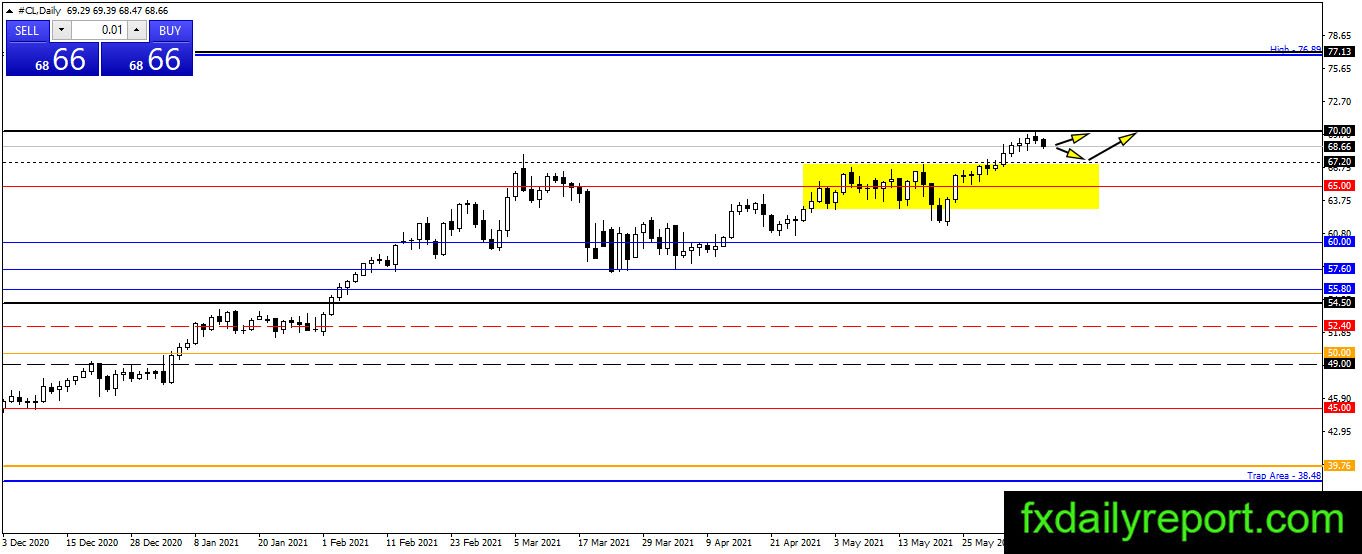Click the 67.20 price level tag
The height and width of the screenshot is (554, 1362).
(1339, 161)
